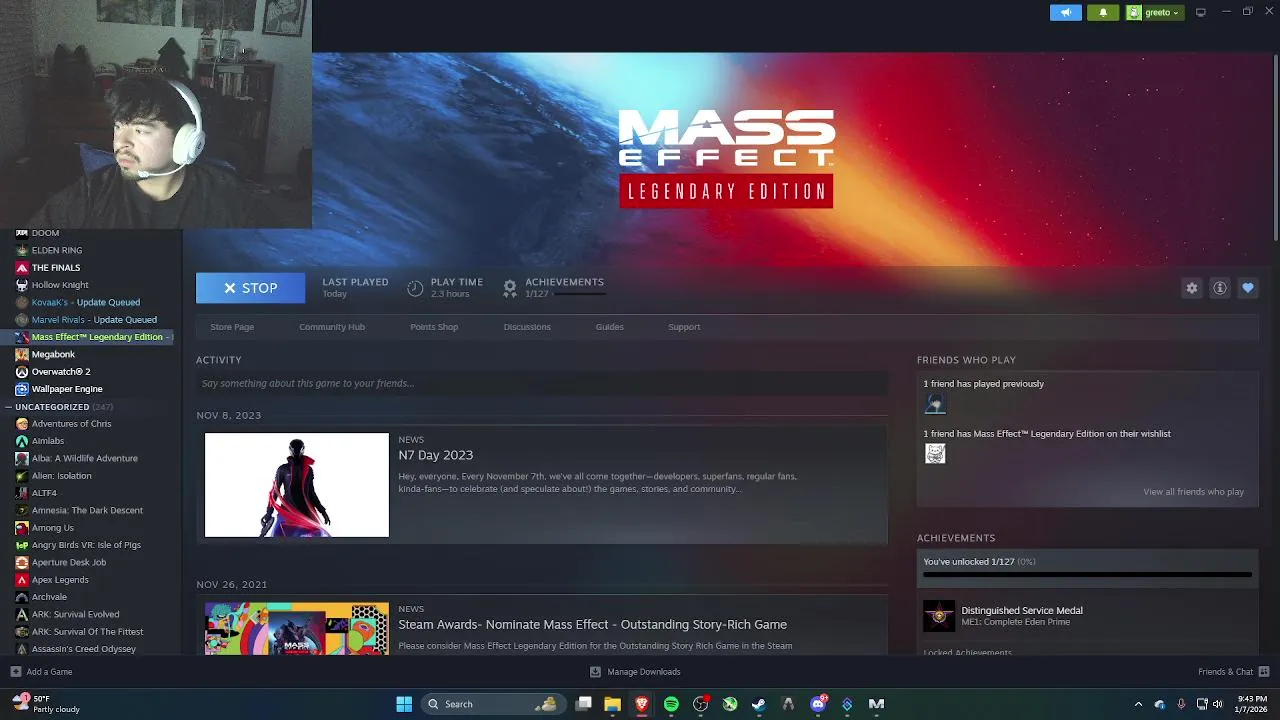Open the Discussions tab
The image size is (1280, 720).
pyautogui.click(x=527, y=327)
